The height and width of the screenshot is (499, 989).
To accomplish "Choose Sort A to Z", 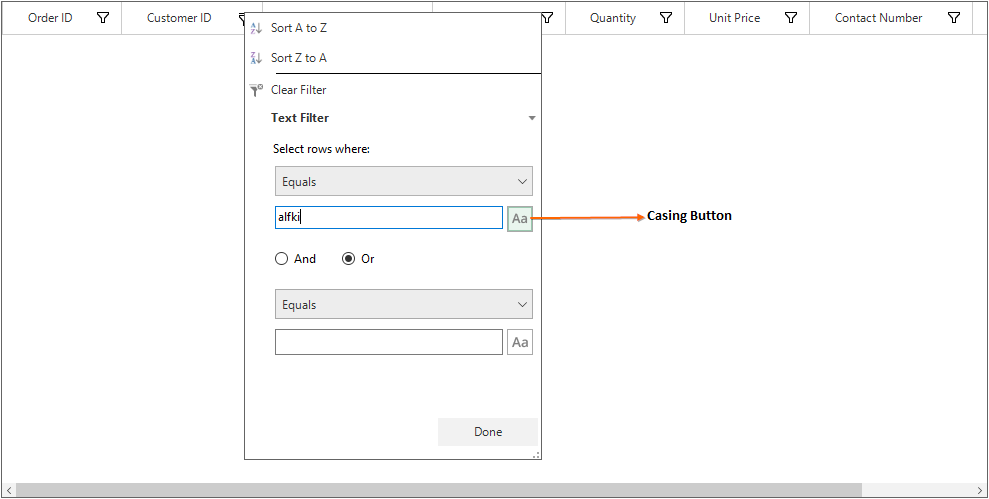I will (298, 28).
